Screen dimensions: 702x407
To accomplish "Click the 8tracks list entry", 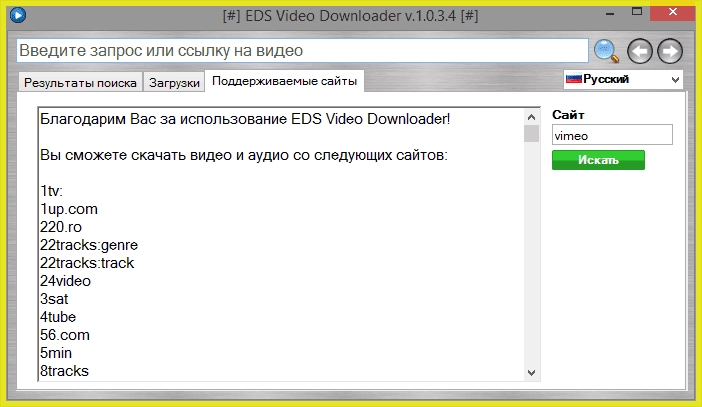I will (x=64, y=371).
